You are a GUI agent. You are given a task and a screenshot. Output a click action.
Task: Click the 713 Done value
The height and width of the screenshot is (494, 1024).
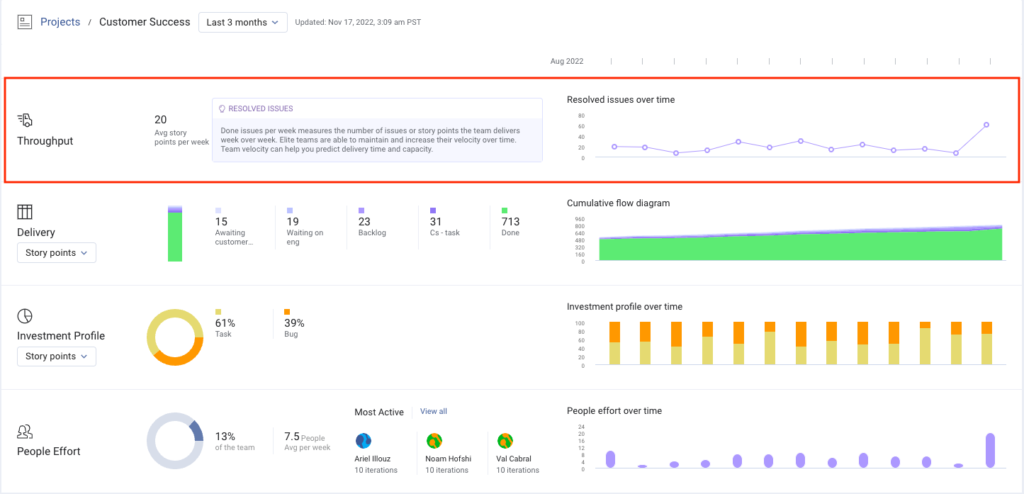(x=510, y=222)
